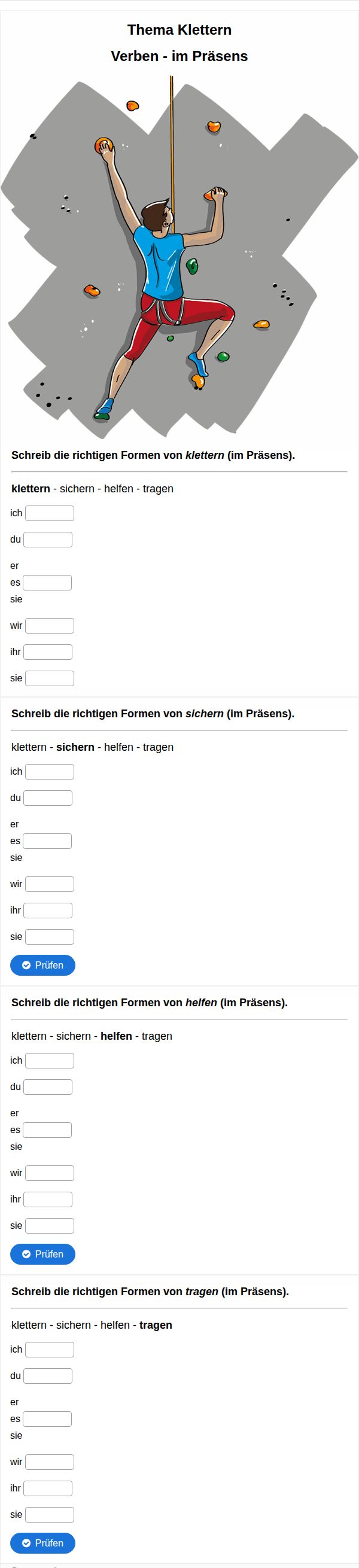Image resolution: width=359 pixels, height=1568 pixels.
Task: Click the 'ich' input field under tragen
Action: click(49, 1350)
